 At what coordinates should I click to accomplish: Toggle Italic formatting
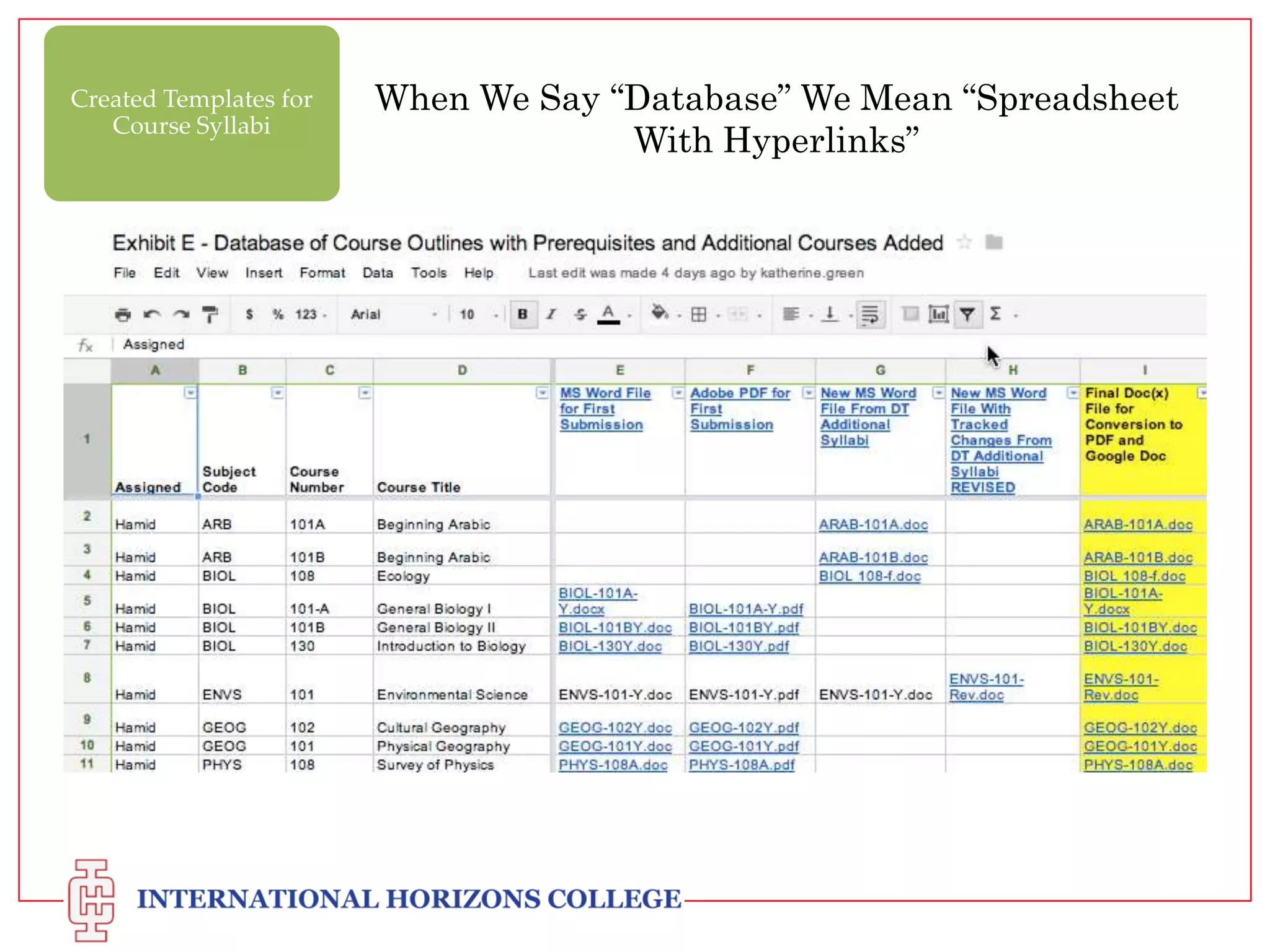click(551, 314)
